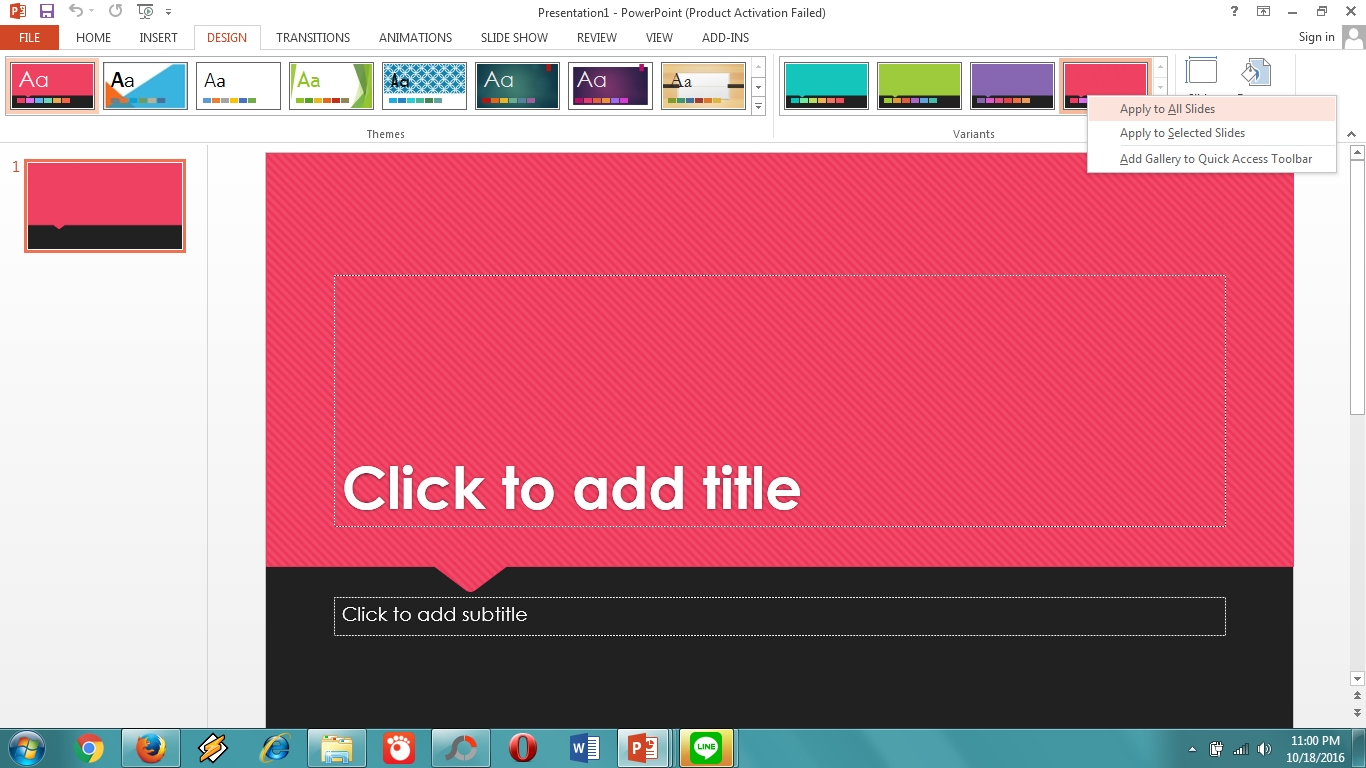The width and height of the screenshot is (1366, 768).
Task: Choose Apply to Selected Slides
Action: [1212, 133]
